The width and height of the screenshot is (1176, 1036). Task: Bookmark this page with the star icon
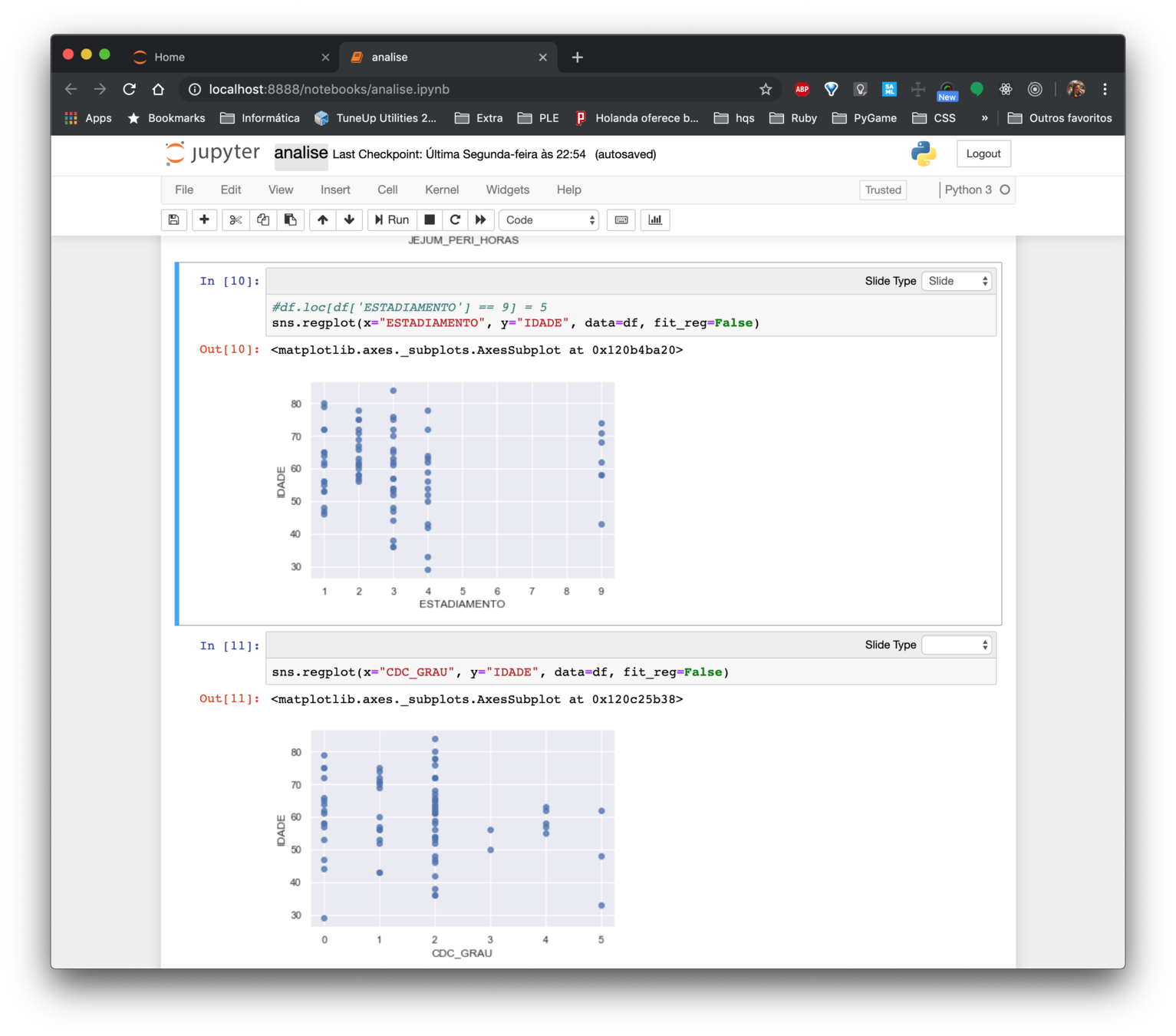766,90
